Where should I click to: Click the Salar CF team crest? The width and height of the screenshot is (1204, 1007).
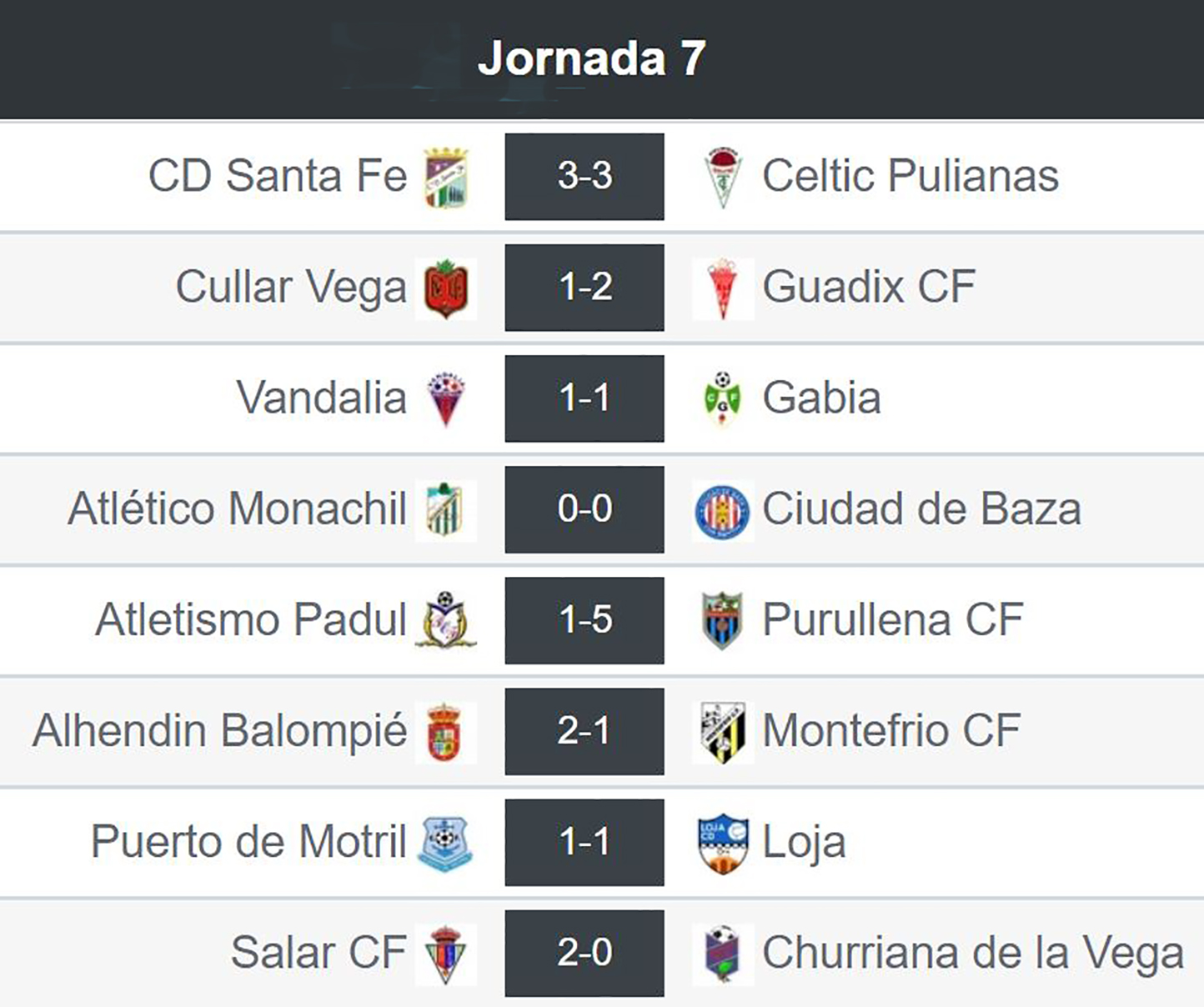[446, 954]
